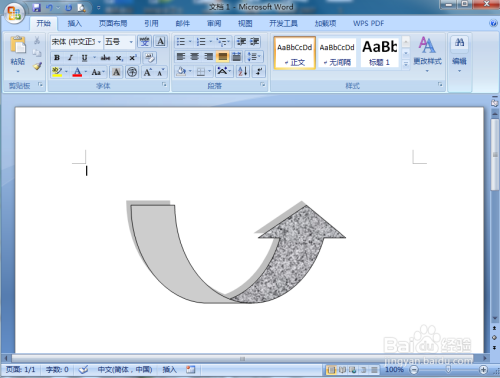Toggle italic formatting
Image resolution: width=500 pixels, height=378 pixels.
point(70,58)
